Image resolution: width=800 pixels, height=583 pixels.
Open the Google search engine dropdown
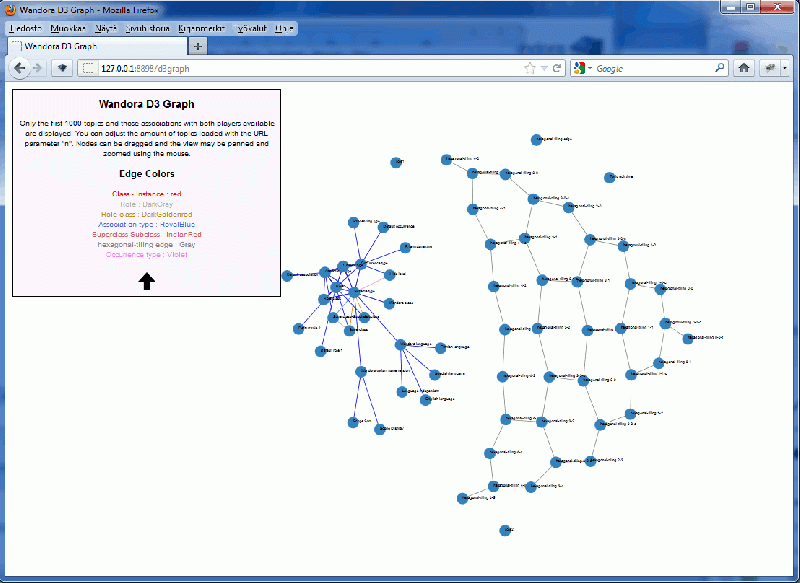coord(583,69)
